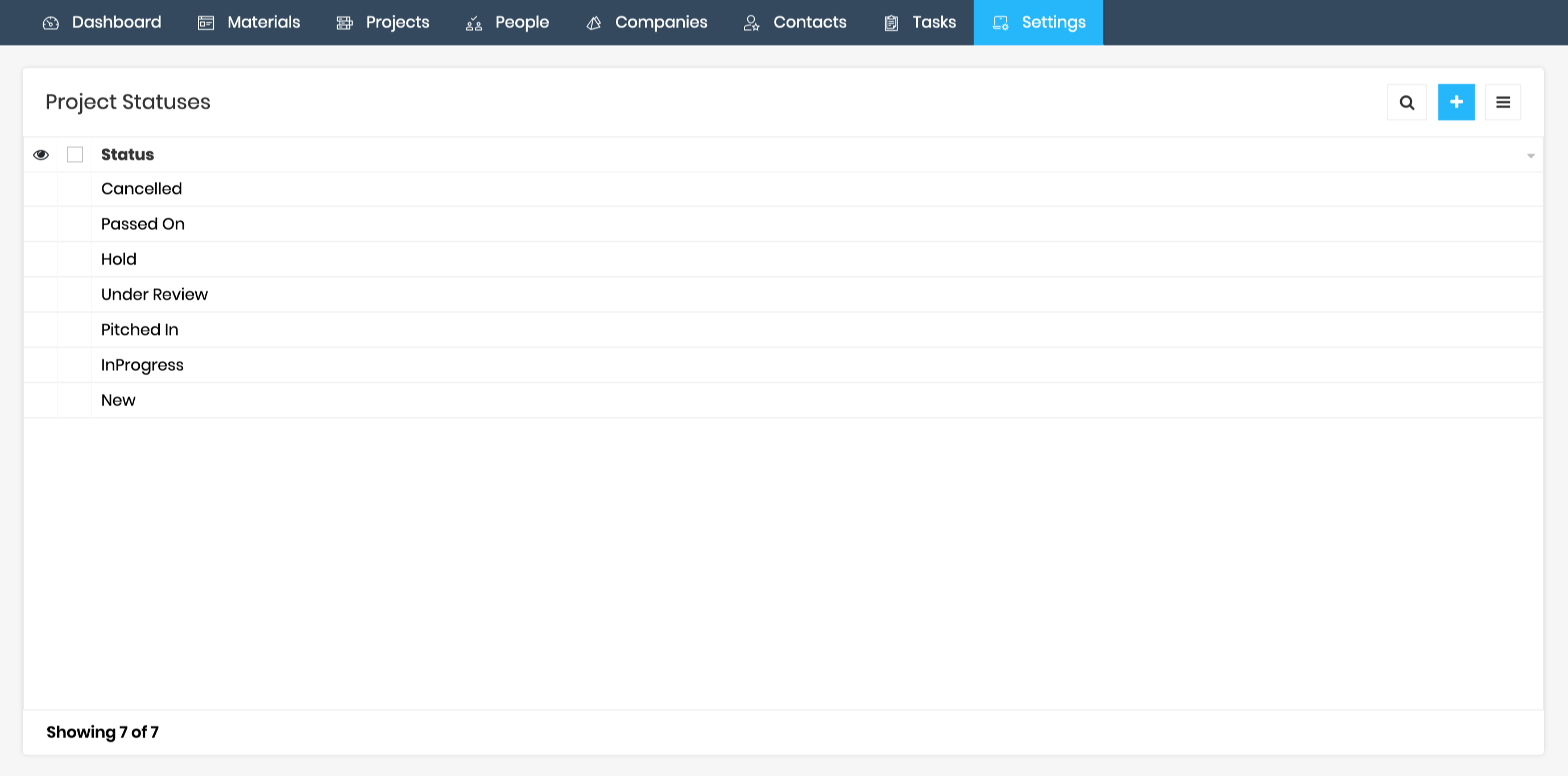1568x776 pixels.
Task: Select the Passed On status row
Action: click(x=783, y=225)
